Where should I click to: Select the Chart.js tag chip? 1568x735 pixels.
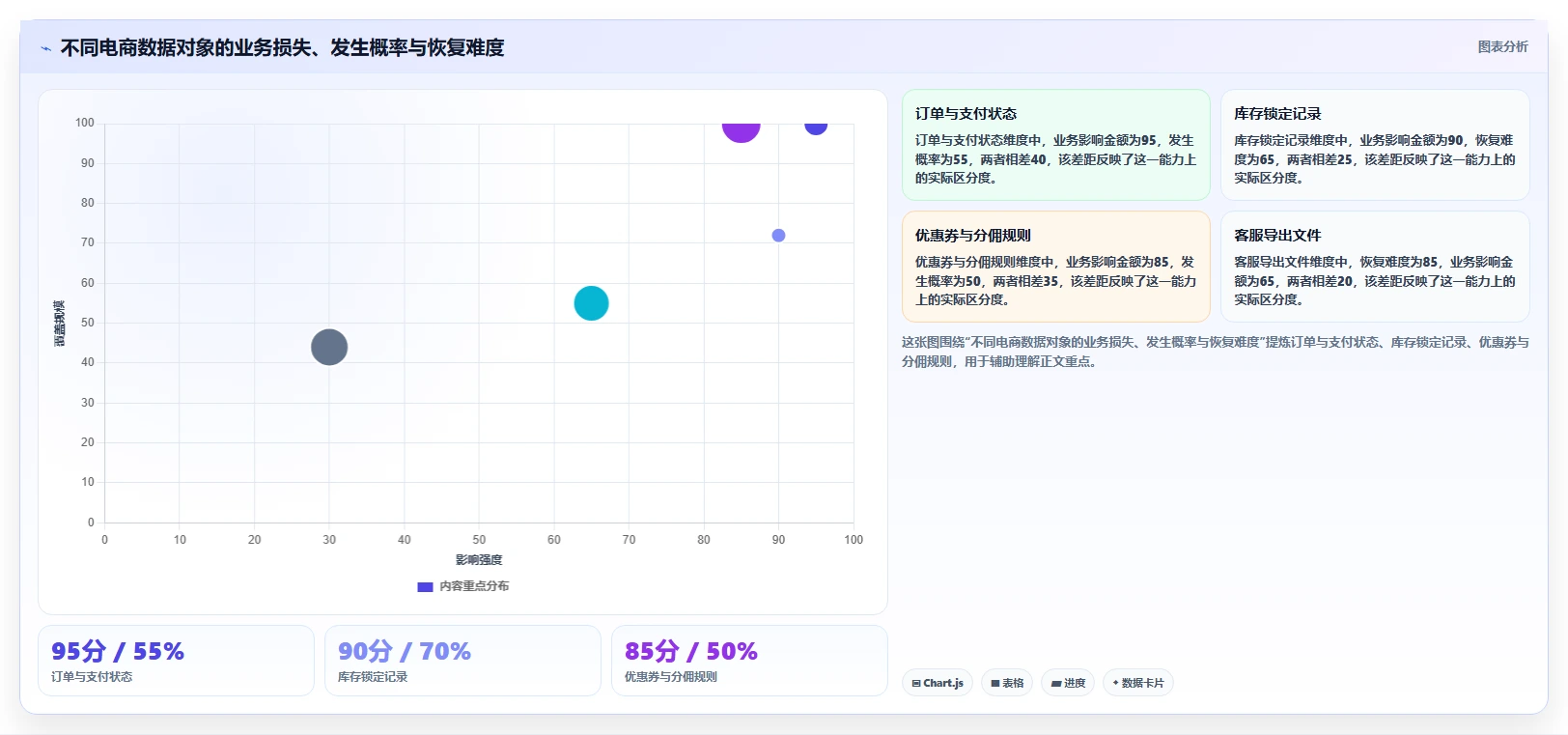938,683
